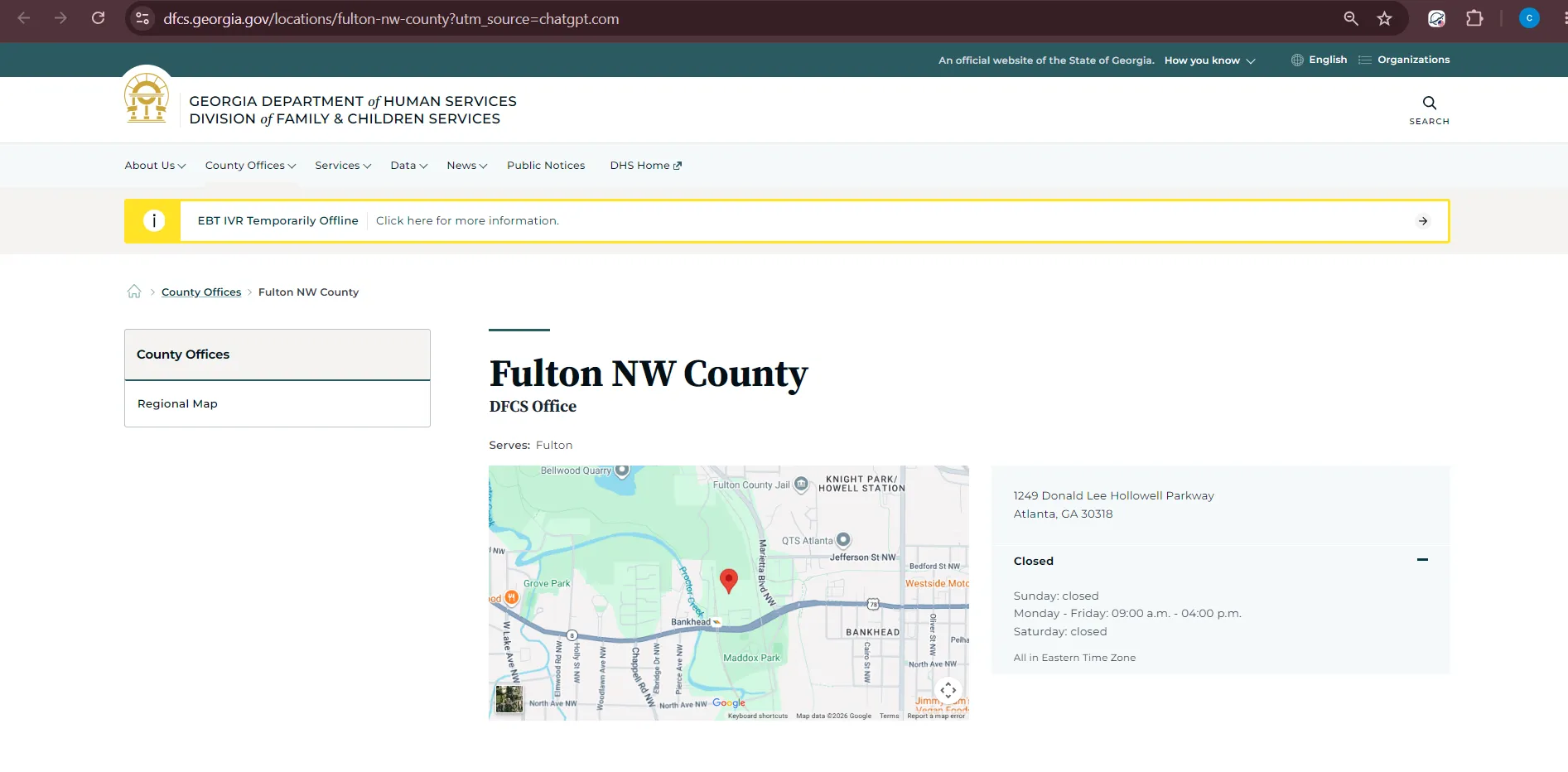
Task: Click the Georgia DHS seal logo
Action: (147, 98)
